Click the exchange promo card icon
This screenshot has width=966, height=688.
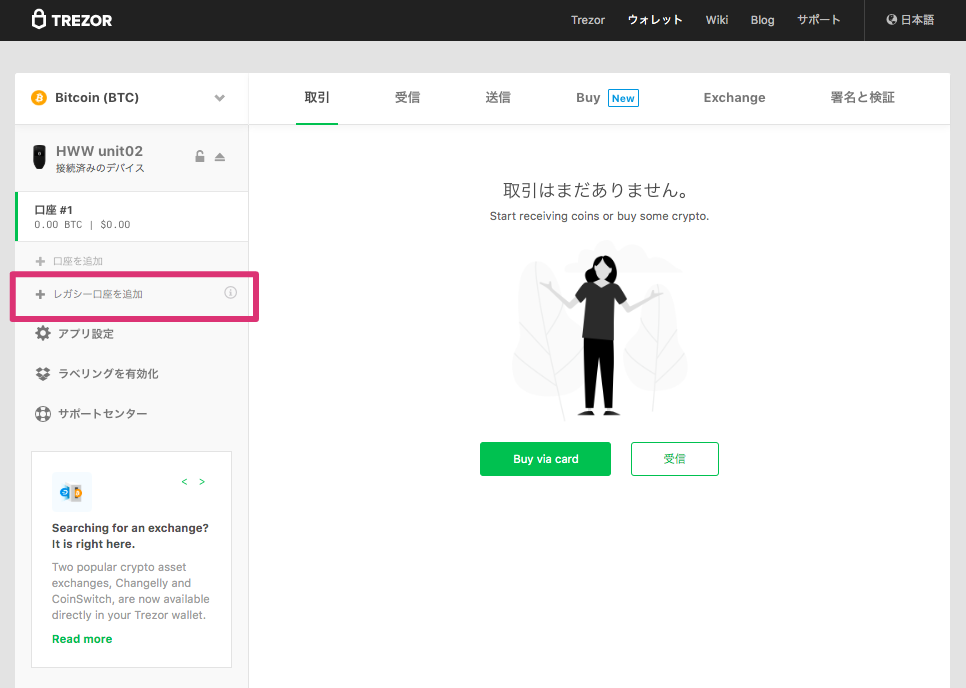(71, 492)
